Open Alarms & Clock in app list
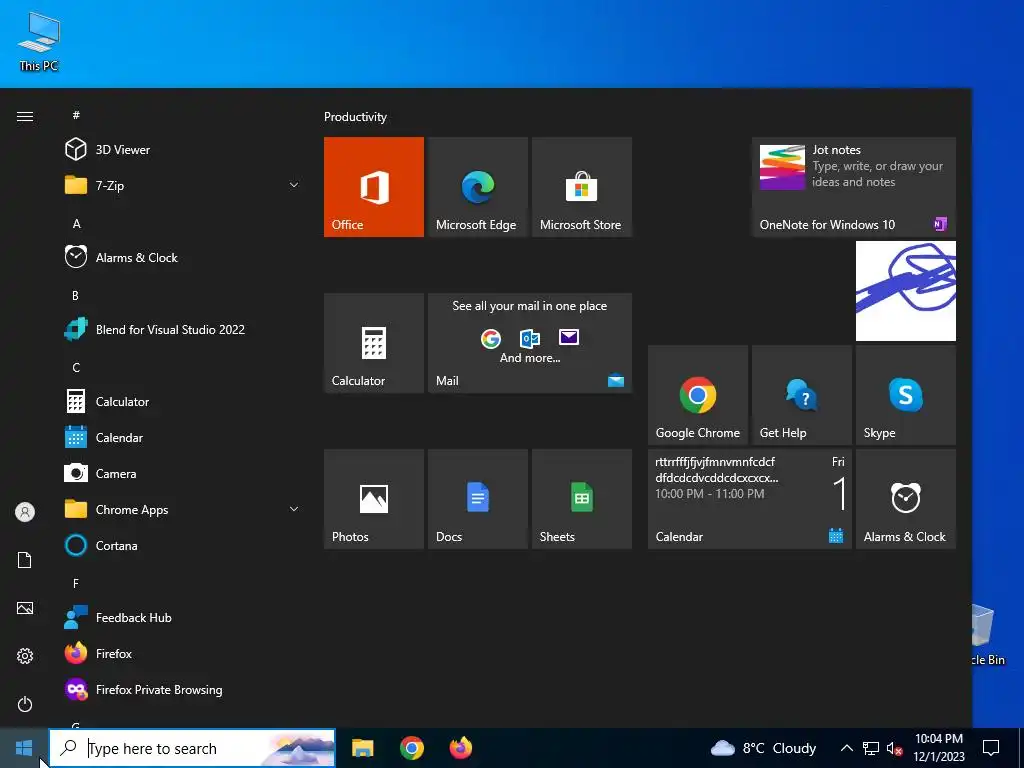1024x768 pixels. click(183, 257)
